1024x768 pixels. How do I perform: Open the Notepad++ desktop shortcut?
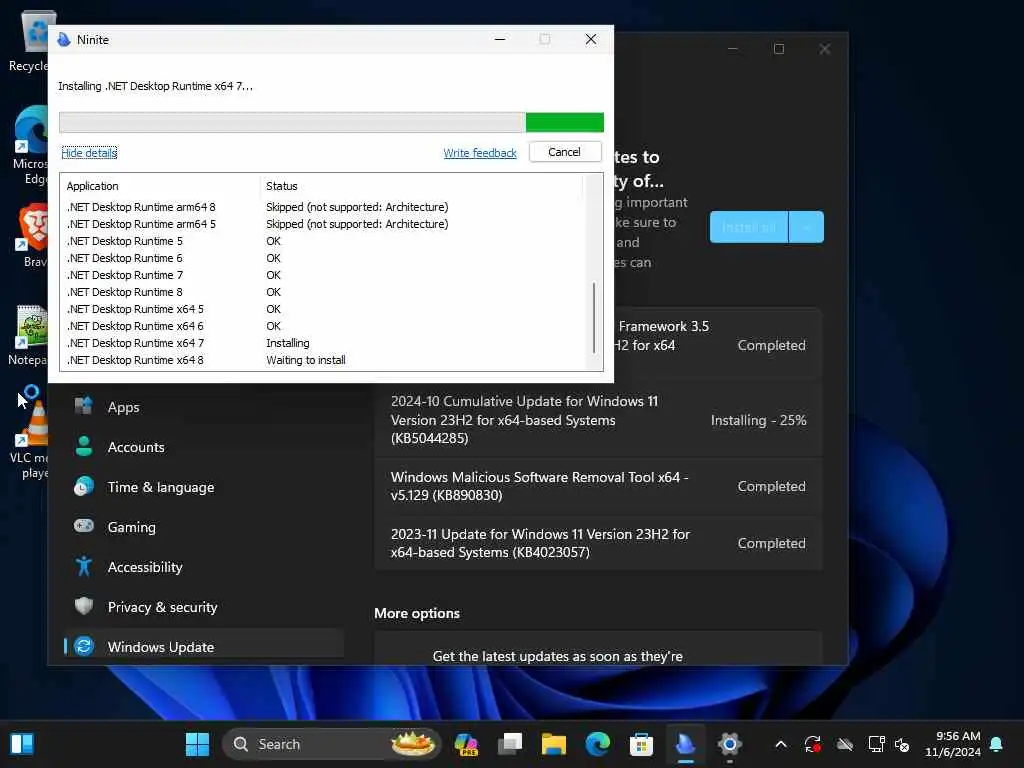click(x=30, y=334)
